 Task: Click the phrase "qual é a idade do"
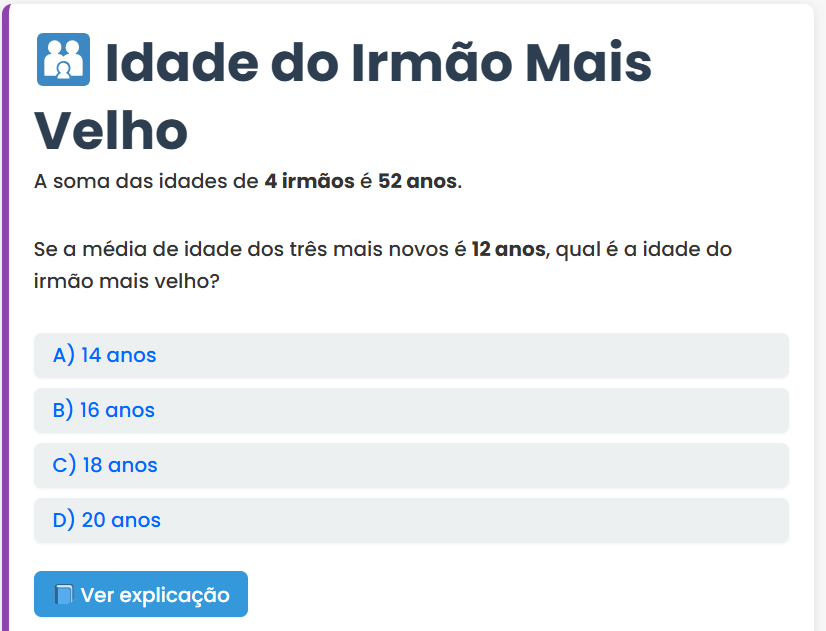tap(643, 249)
